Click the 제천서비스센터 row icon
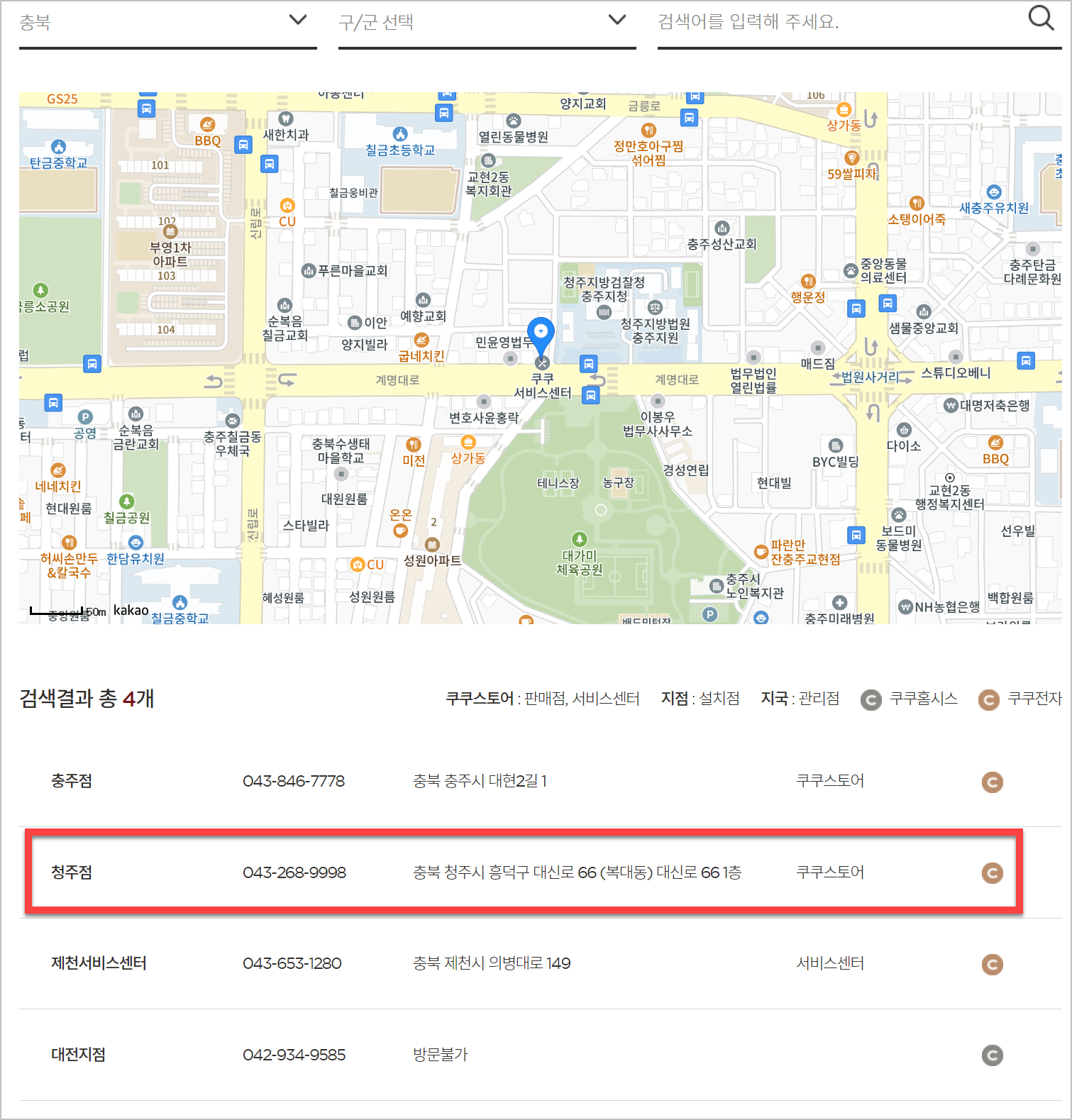 992,964
